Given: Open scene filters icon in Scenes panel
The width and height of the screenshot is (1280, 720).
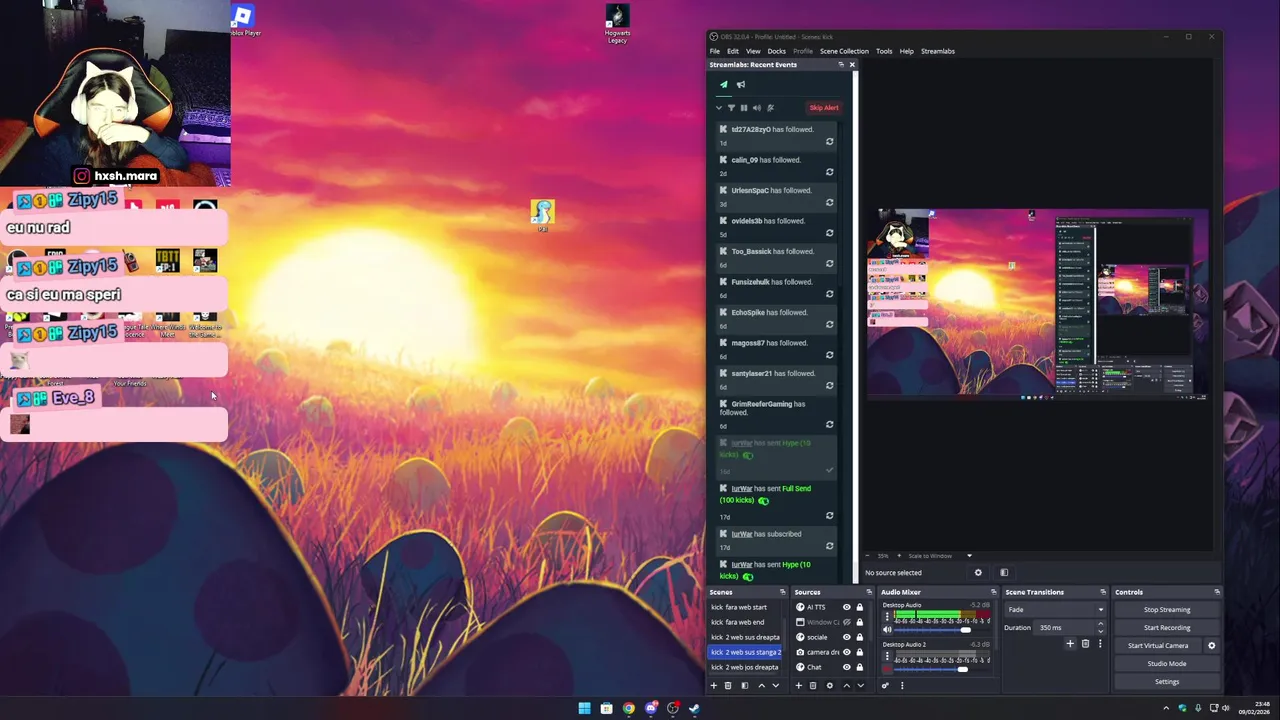Looking at the screenshot, I should (744, 686).
